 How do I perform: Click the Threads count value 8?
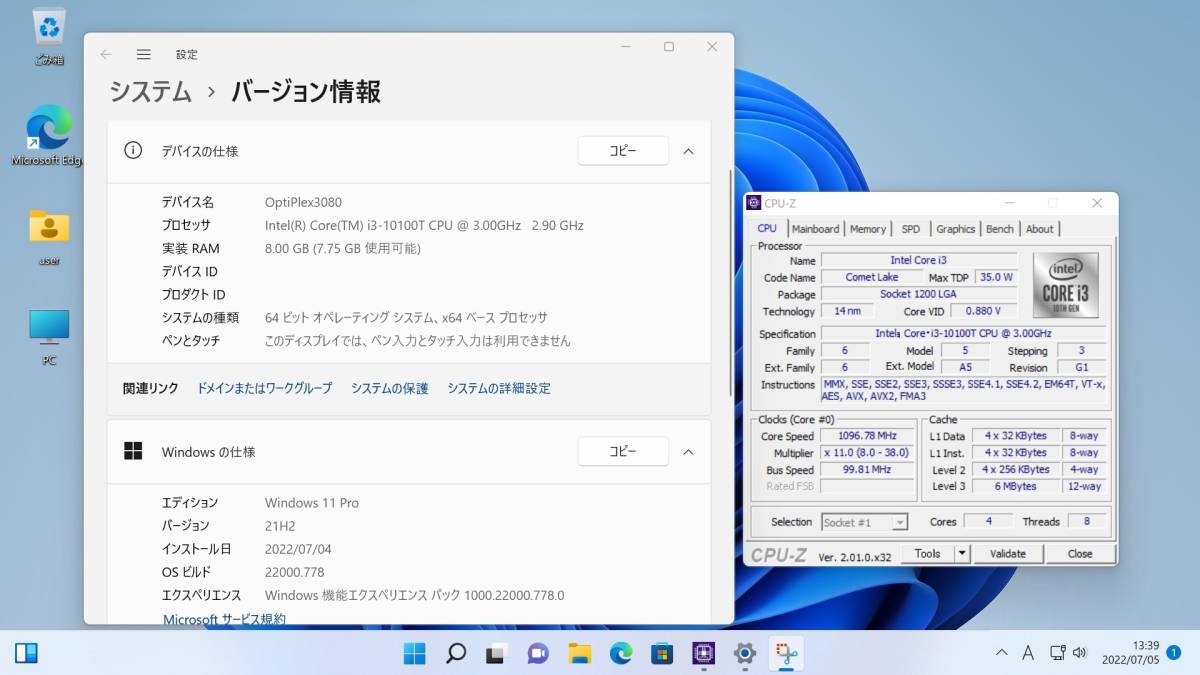click(1085, 522)
